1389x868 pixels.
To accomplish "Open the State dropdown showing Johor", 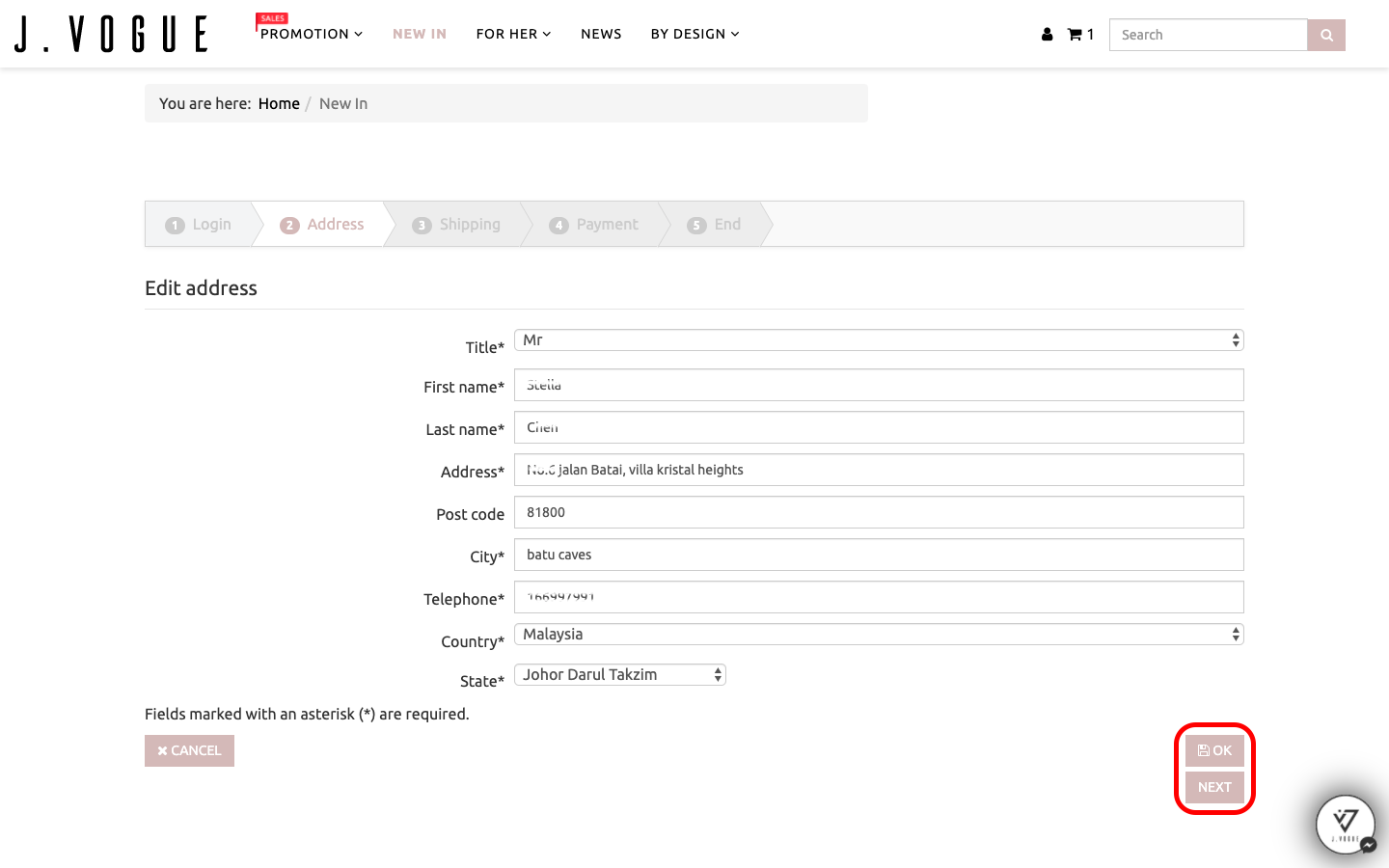I will (x=619, y=675).
